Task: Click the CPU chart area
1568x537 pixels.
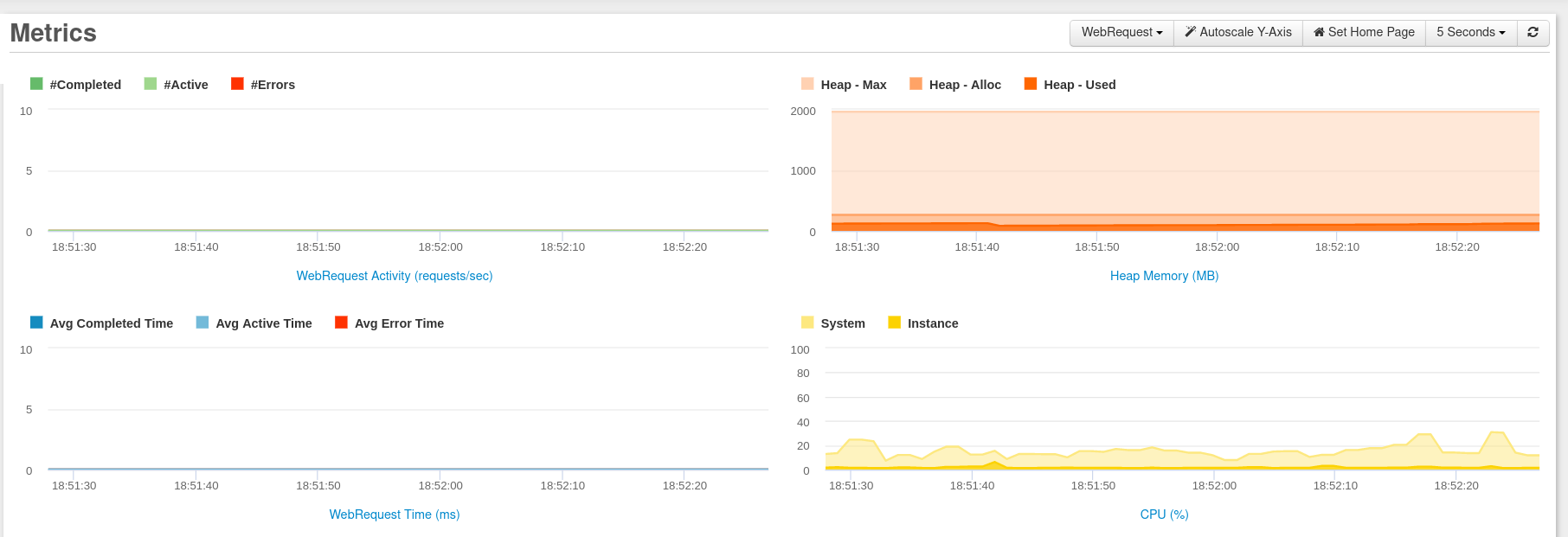Action: point(1182,409)
